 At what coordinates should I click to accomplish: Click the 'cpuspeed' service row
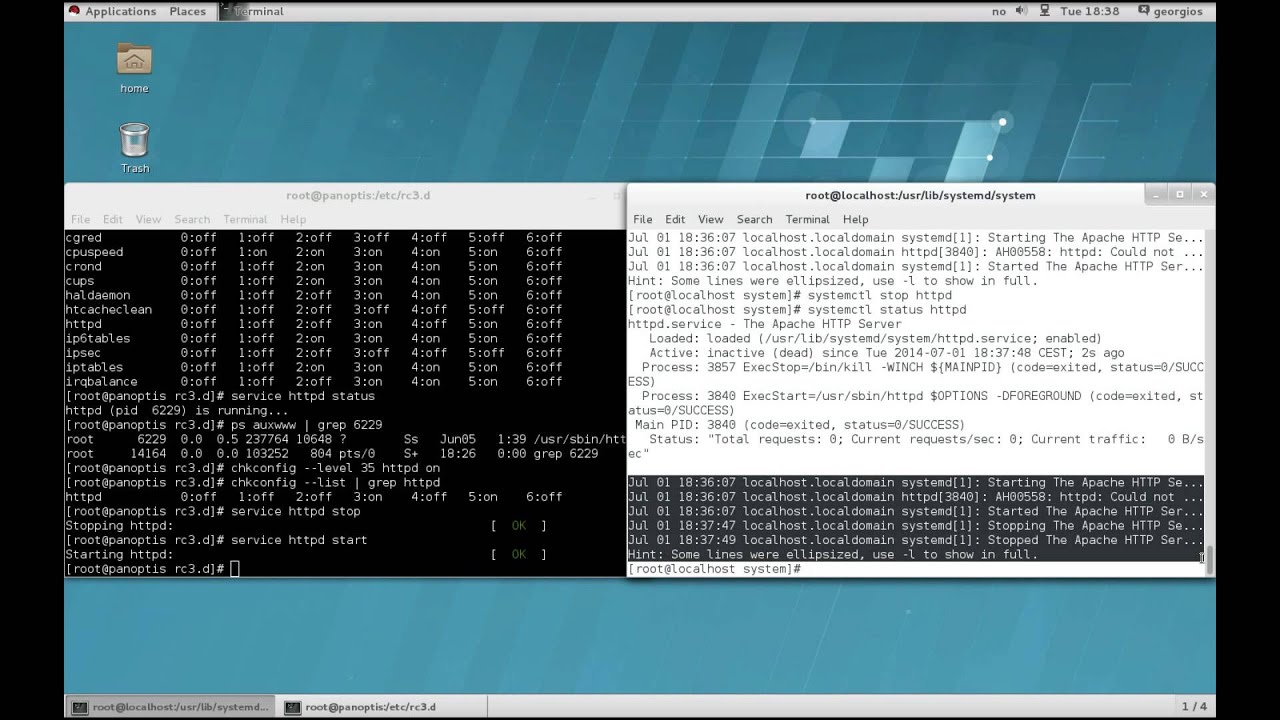pos(314,252)
